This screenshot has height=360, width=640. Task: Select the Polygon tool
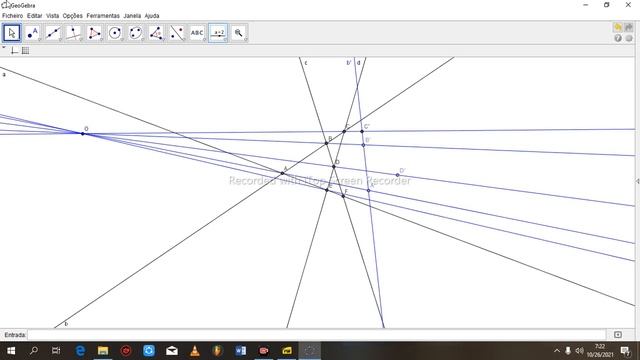click(x=94, y=33)
